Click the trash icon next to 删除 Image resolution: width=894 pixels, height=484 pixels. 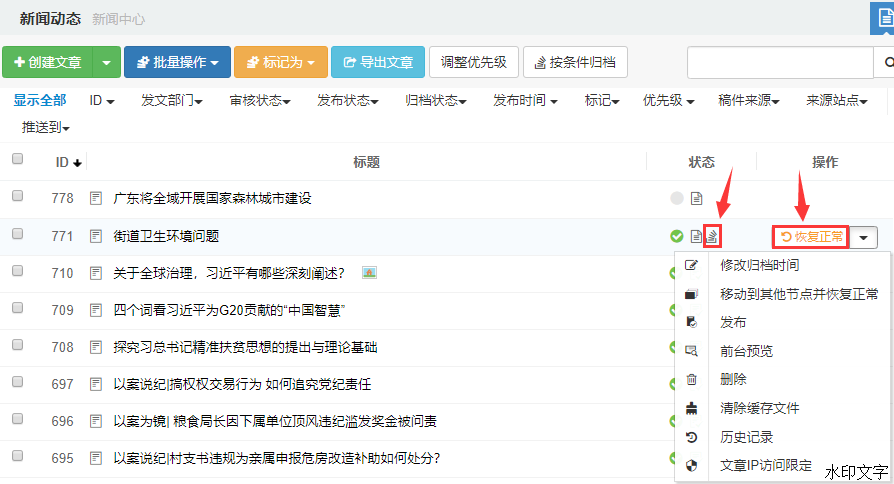(x=691, y=379)
